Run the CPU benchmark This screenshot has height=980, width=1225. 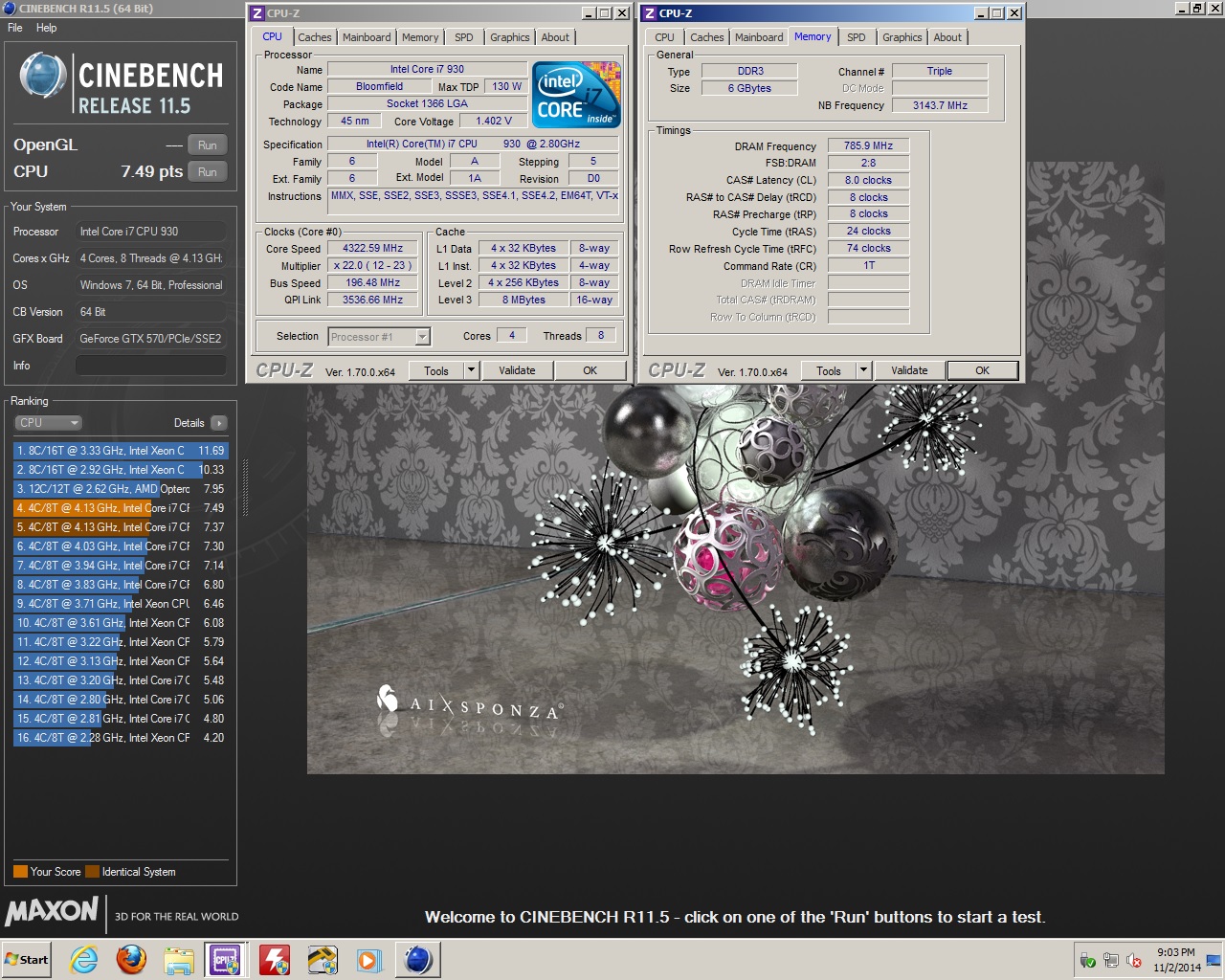coord(208,172)
